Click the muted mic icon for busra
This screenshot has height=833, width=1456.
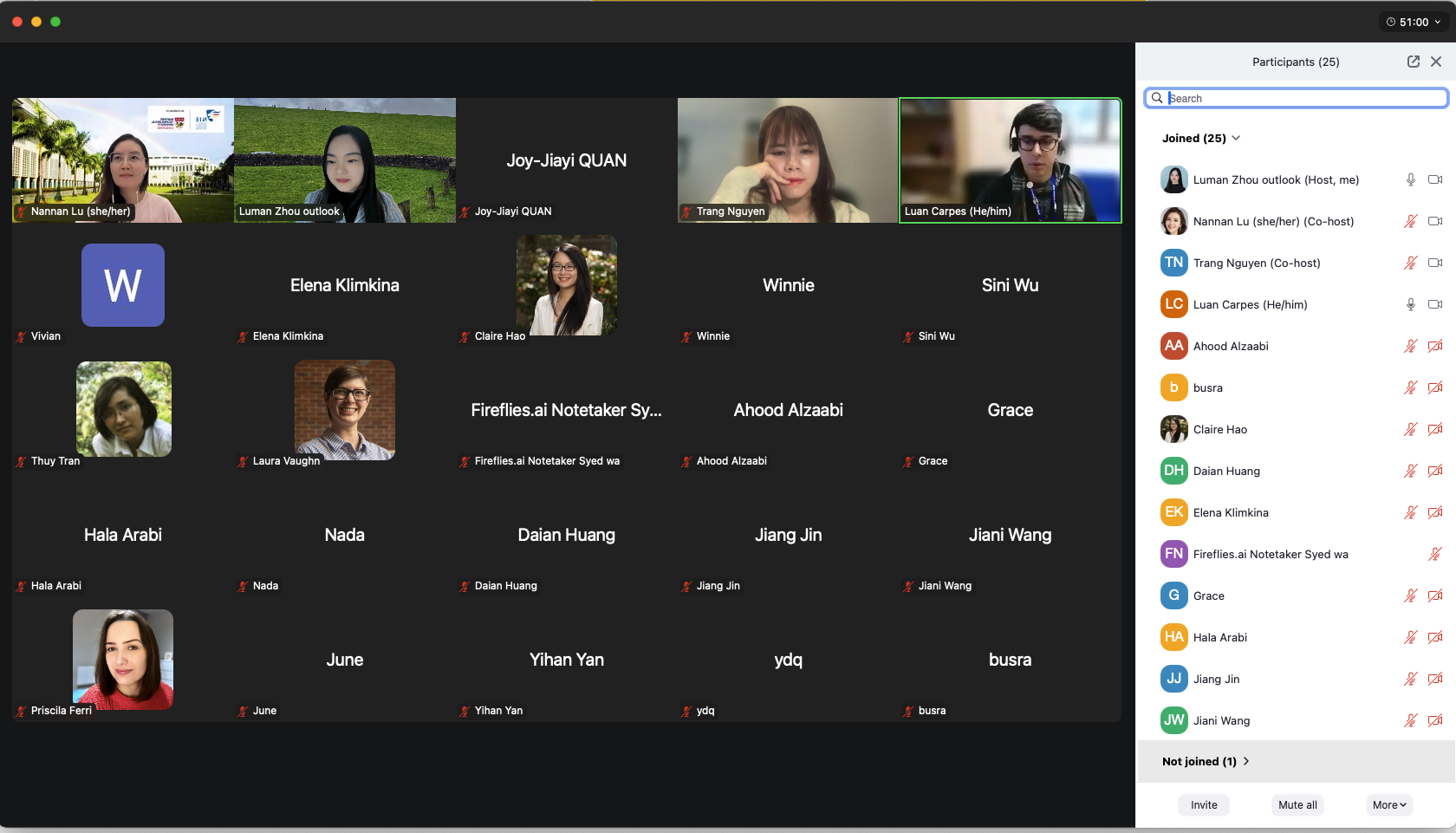pos(1410,387)
